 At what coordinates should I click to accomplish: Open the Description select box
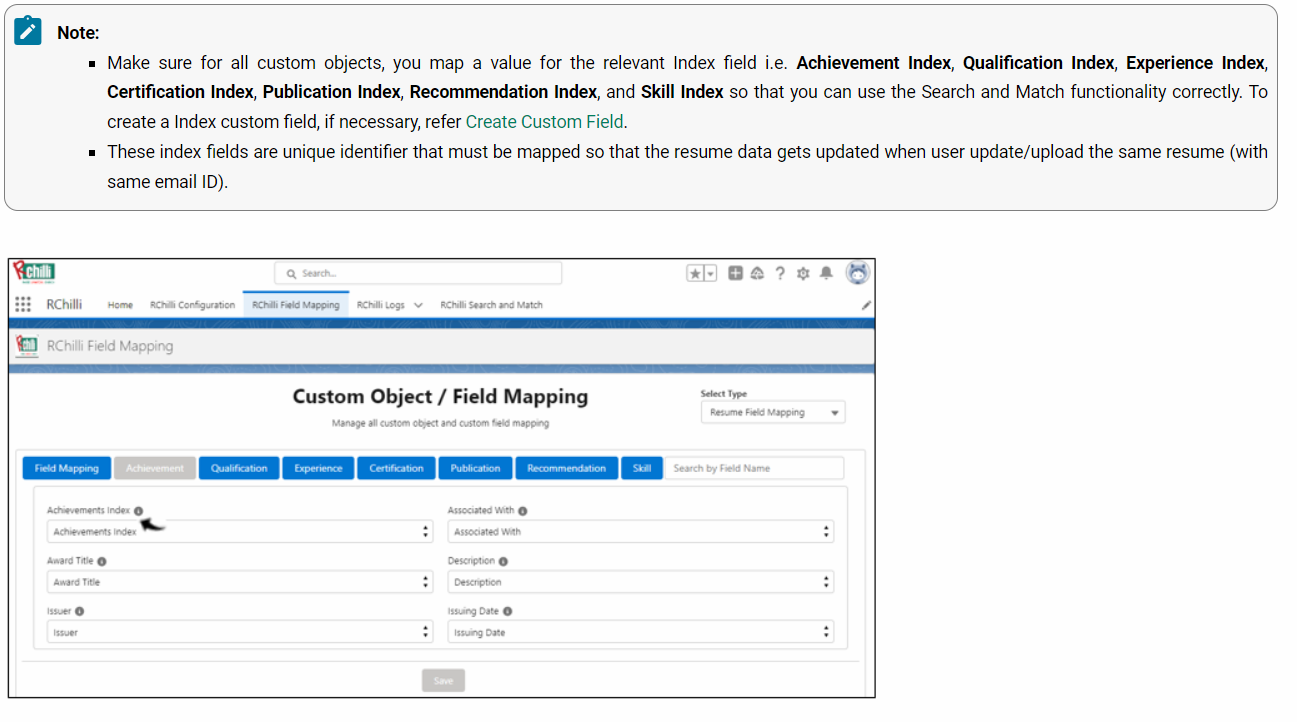tap(640, 582)
